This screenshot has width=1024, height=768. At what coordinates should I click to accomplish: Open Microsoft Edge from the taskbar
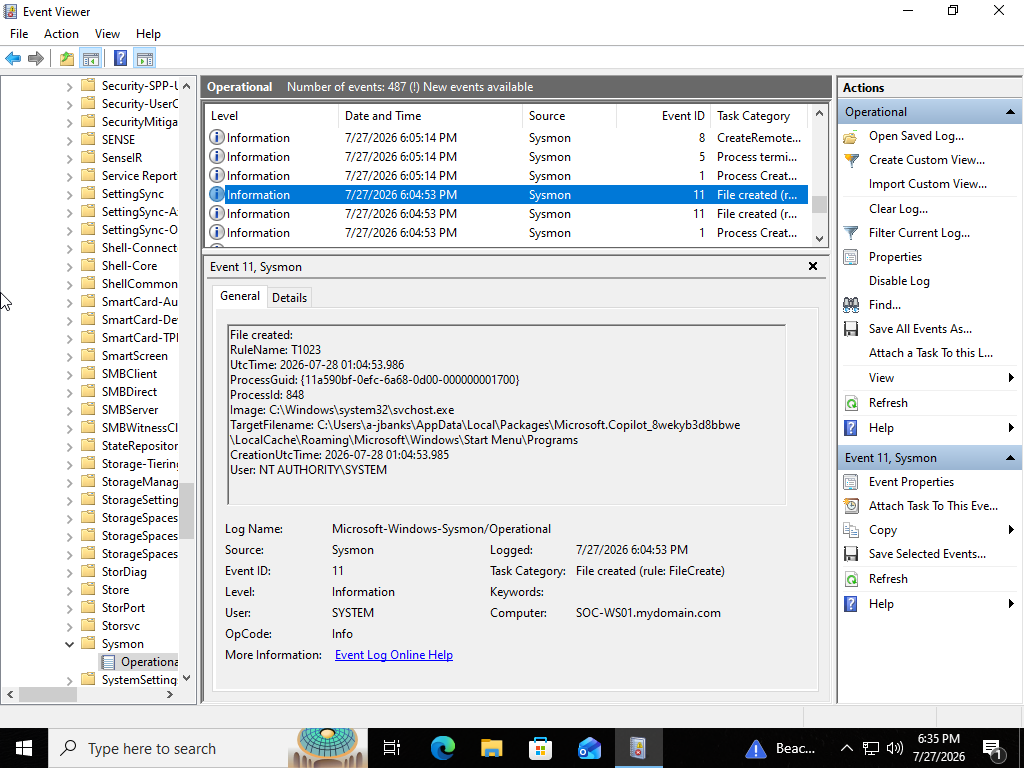[443, 748]
